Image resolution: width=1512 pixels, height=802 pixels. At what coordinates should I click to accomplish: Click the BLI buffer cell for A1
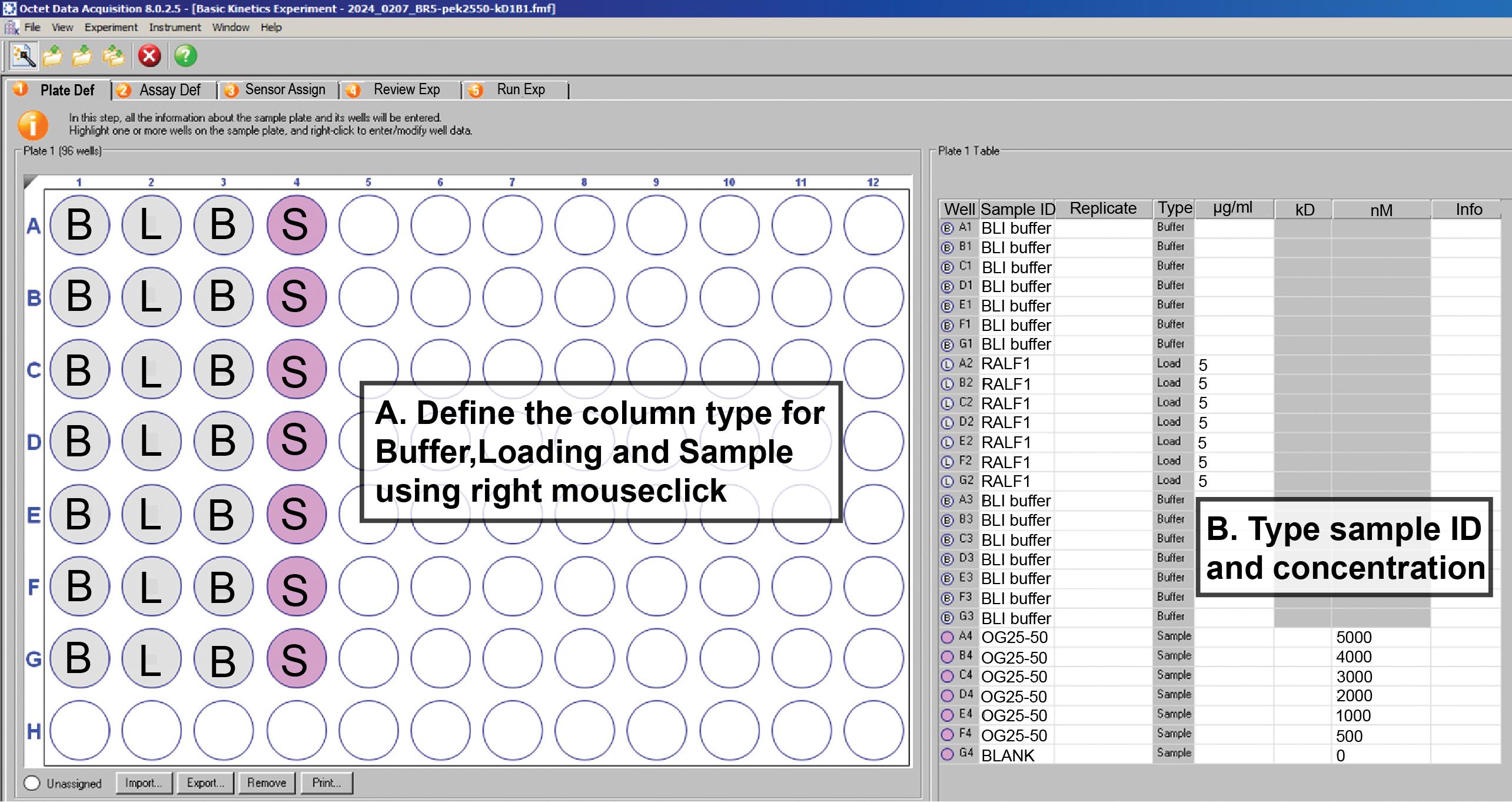[x=1016, y=228]
